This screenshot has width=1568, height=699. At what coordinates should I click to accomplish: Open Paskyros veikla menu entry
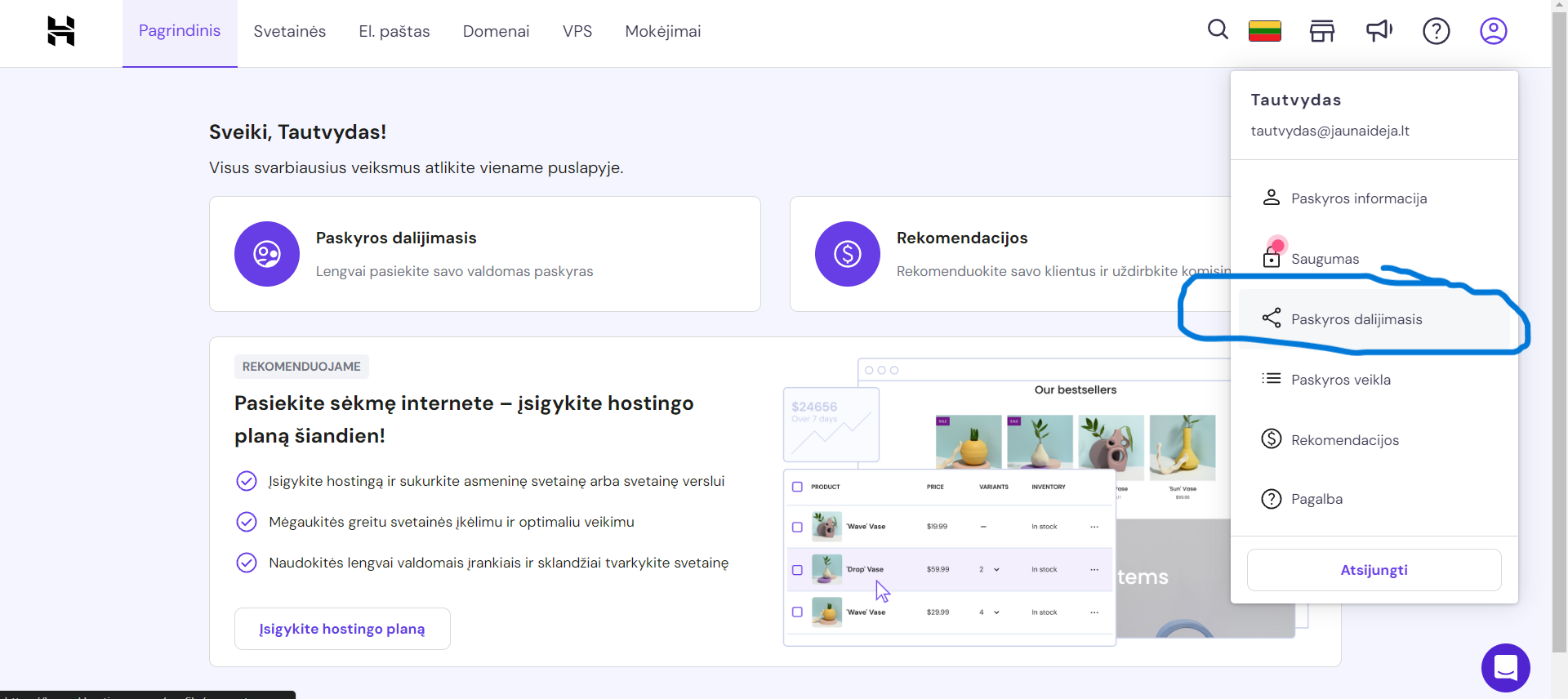pos(1340,380)
